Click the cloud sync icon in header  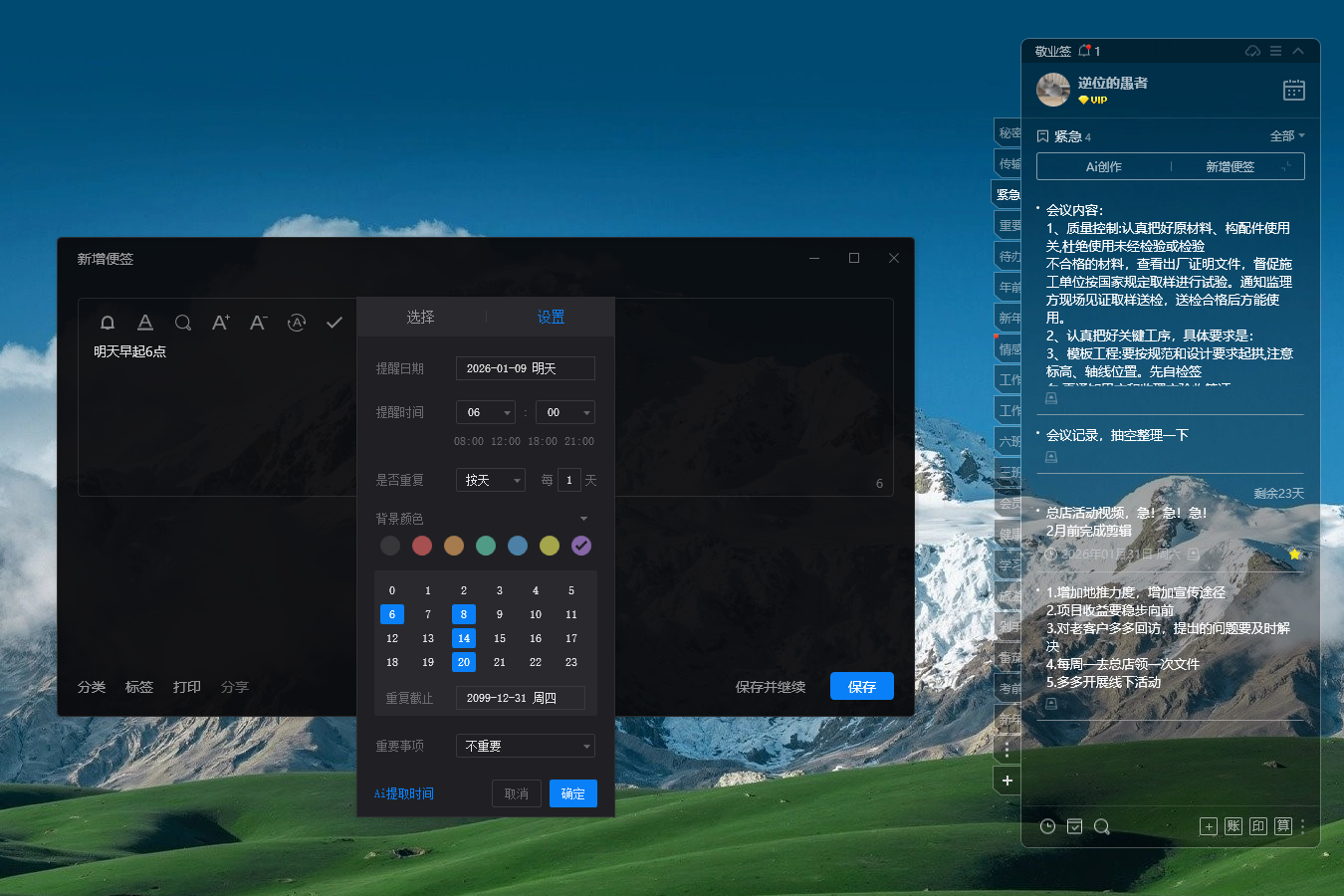tap(1252, 51)
